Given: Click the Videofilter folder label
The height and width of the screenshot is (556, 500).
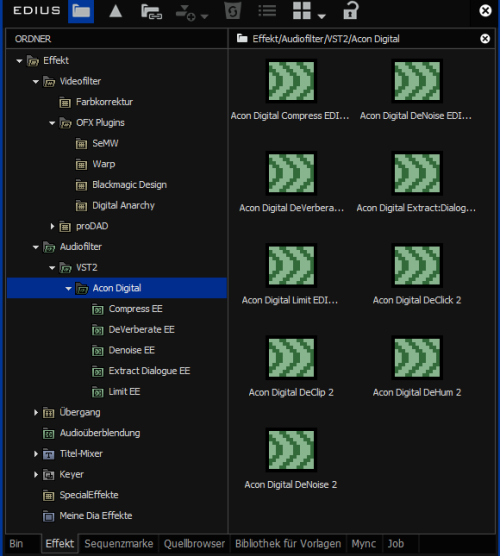Looking at the screenshot, I should (80, 82).
